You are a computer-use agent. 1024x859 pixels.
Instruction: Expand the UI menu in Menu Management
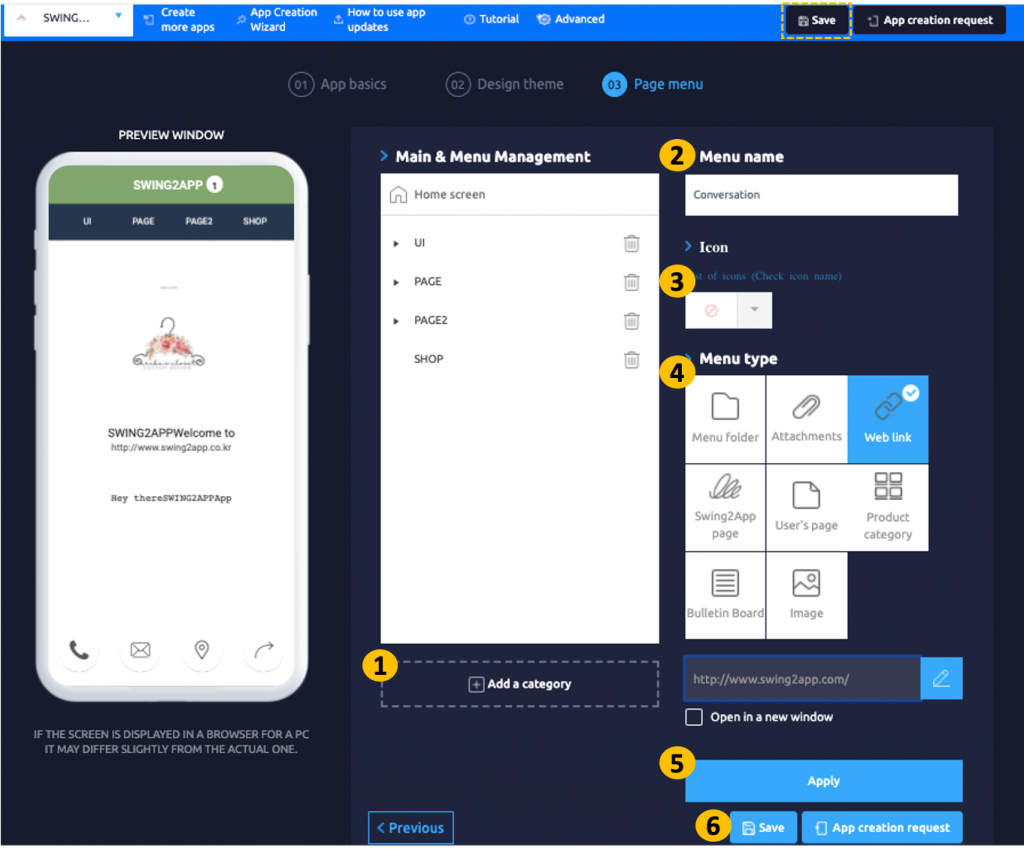coord(394,243)
